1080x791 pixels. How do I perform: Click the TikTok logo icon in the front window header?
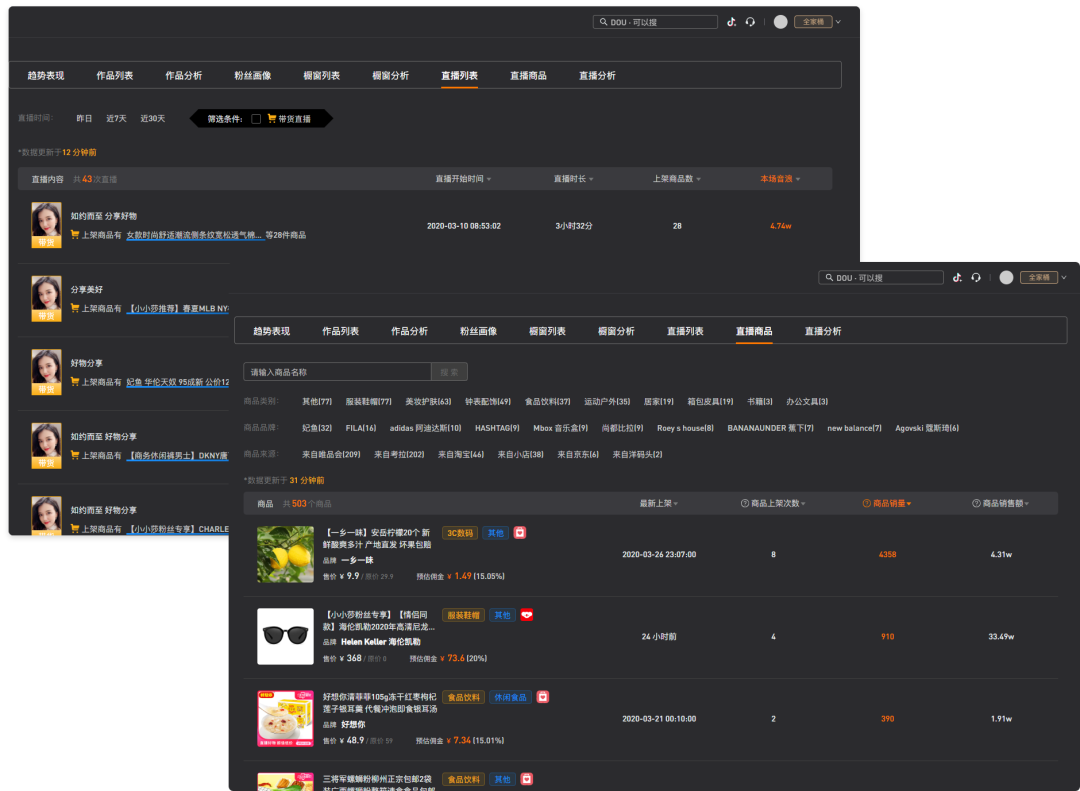pyautogui.click(x=957, y=278)
